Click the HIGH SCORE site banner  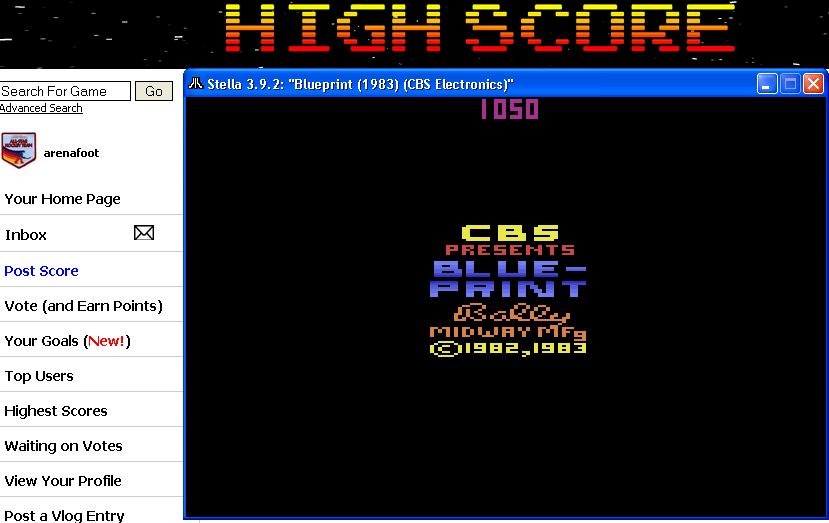click(x=480, y=27)
